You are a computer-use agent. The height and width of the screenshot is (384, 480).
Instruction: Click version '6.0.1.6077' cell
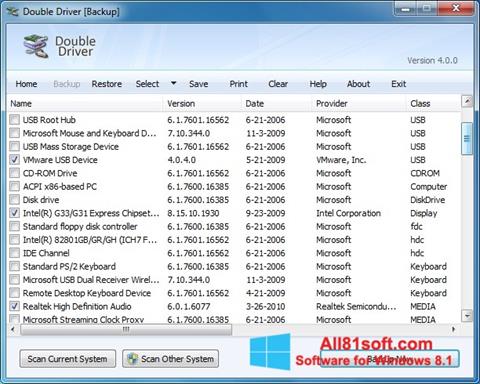pos(189,307)
